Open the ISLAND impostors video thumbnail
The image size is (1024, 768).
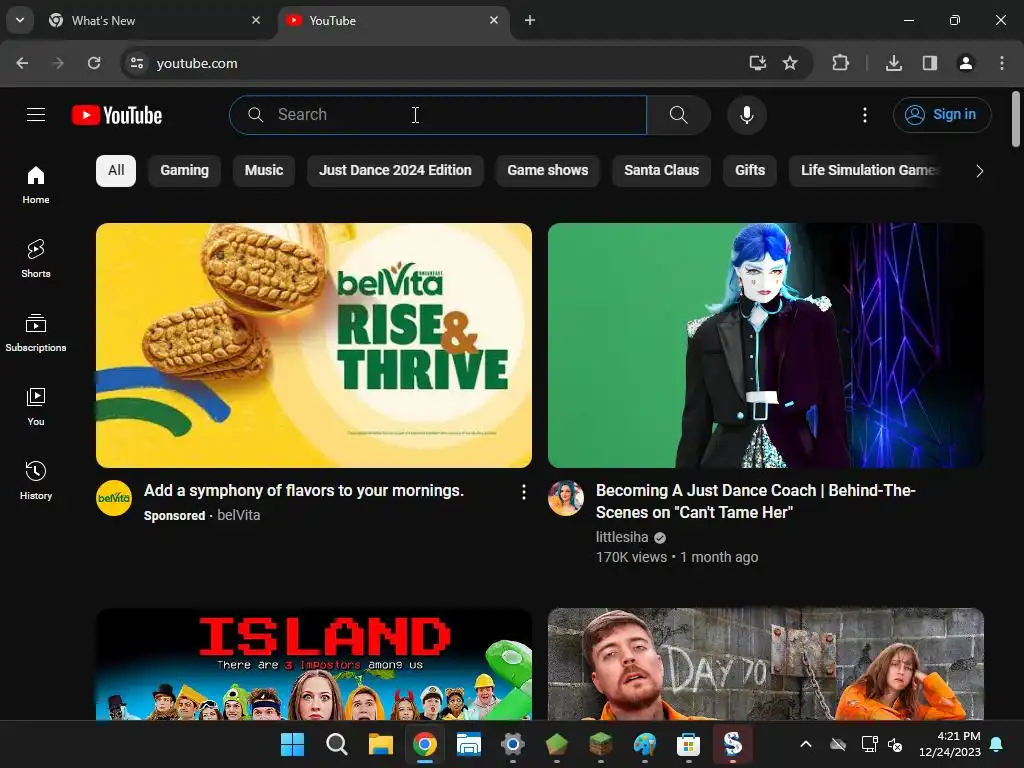point(313,664)
